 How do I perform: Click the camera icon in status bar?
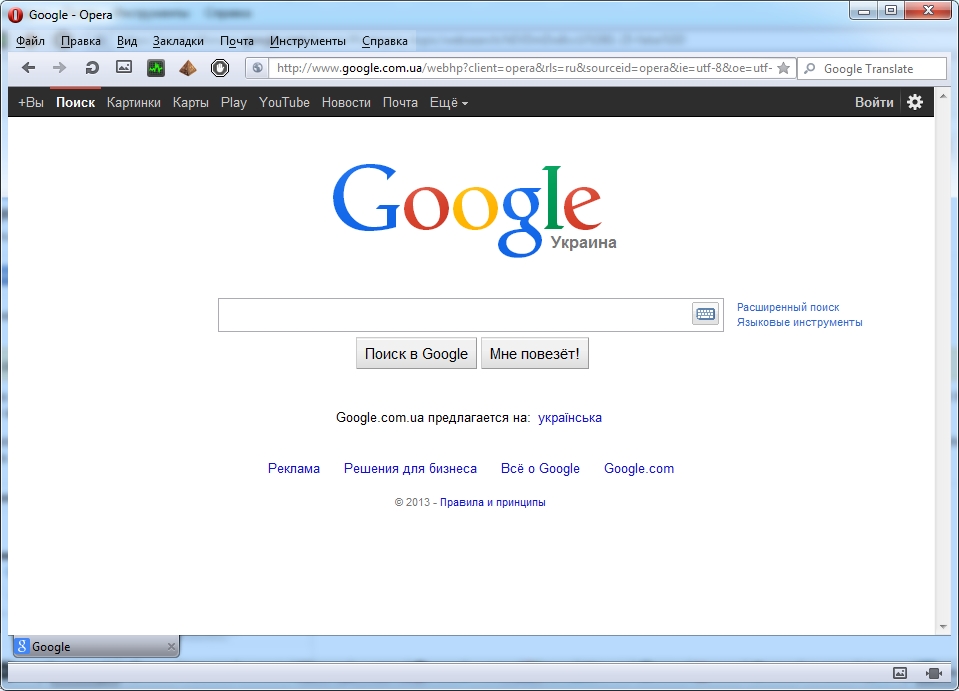click(x=934, y=673)
